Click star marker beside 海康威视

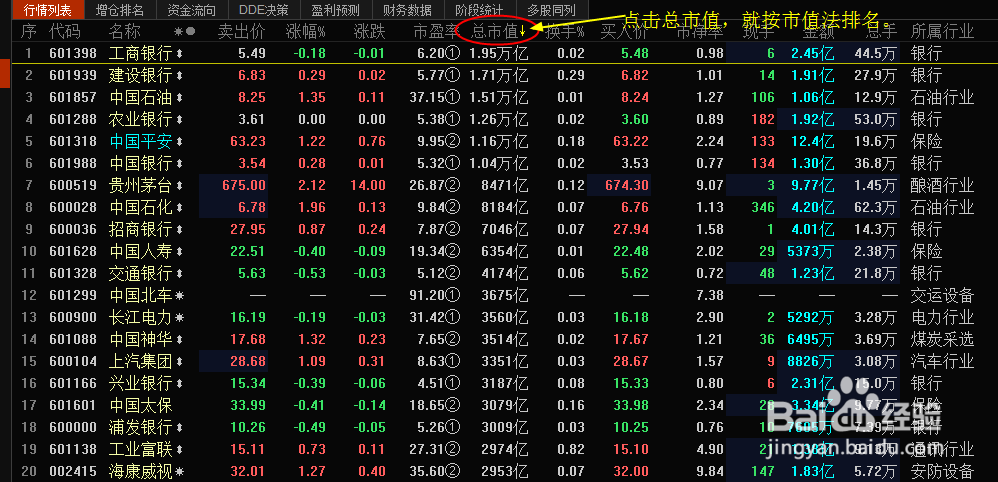pos(179,472)
